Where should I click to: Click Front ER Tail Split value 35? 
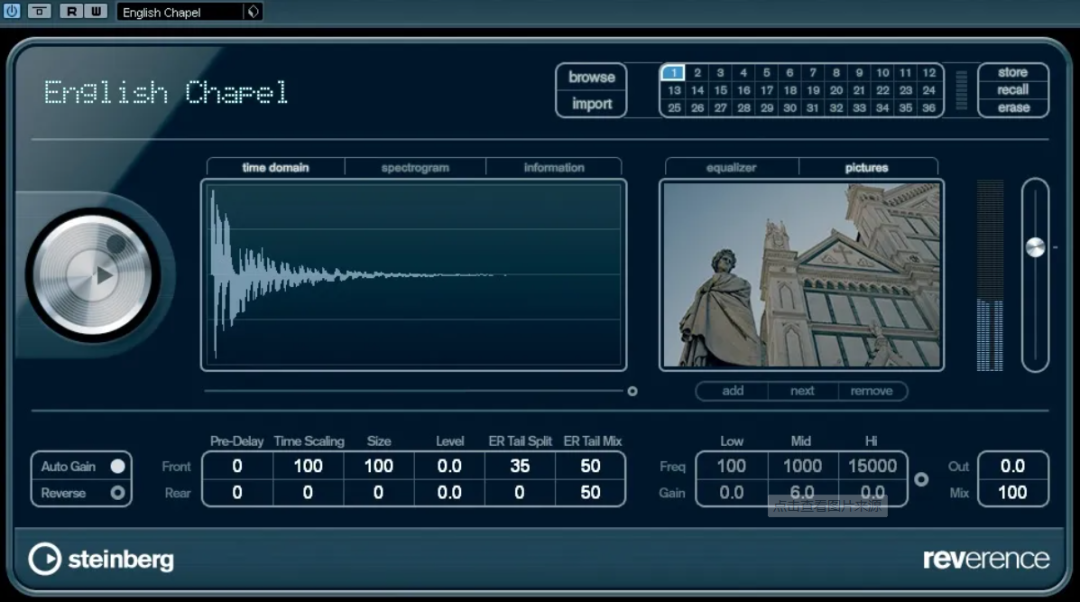520,466
